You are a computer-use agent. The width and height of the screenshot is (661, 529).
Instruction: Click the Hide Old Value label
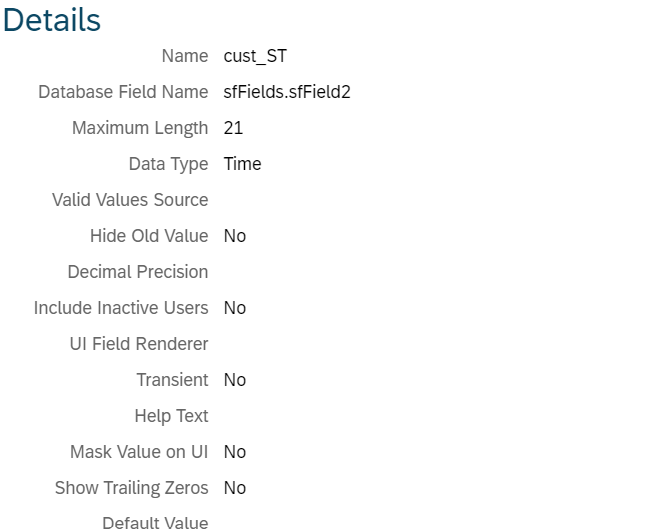click(149, 236)
